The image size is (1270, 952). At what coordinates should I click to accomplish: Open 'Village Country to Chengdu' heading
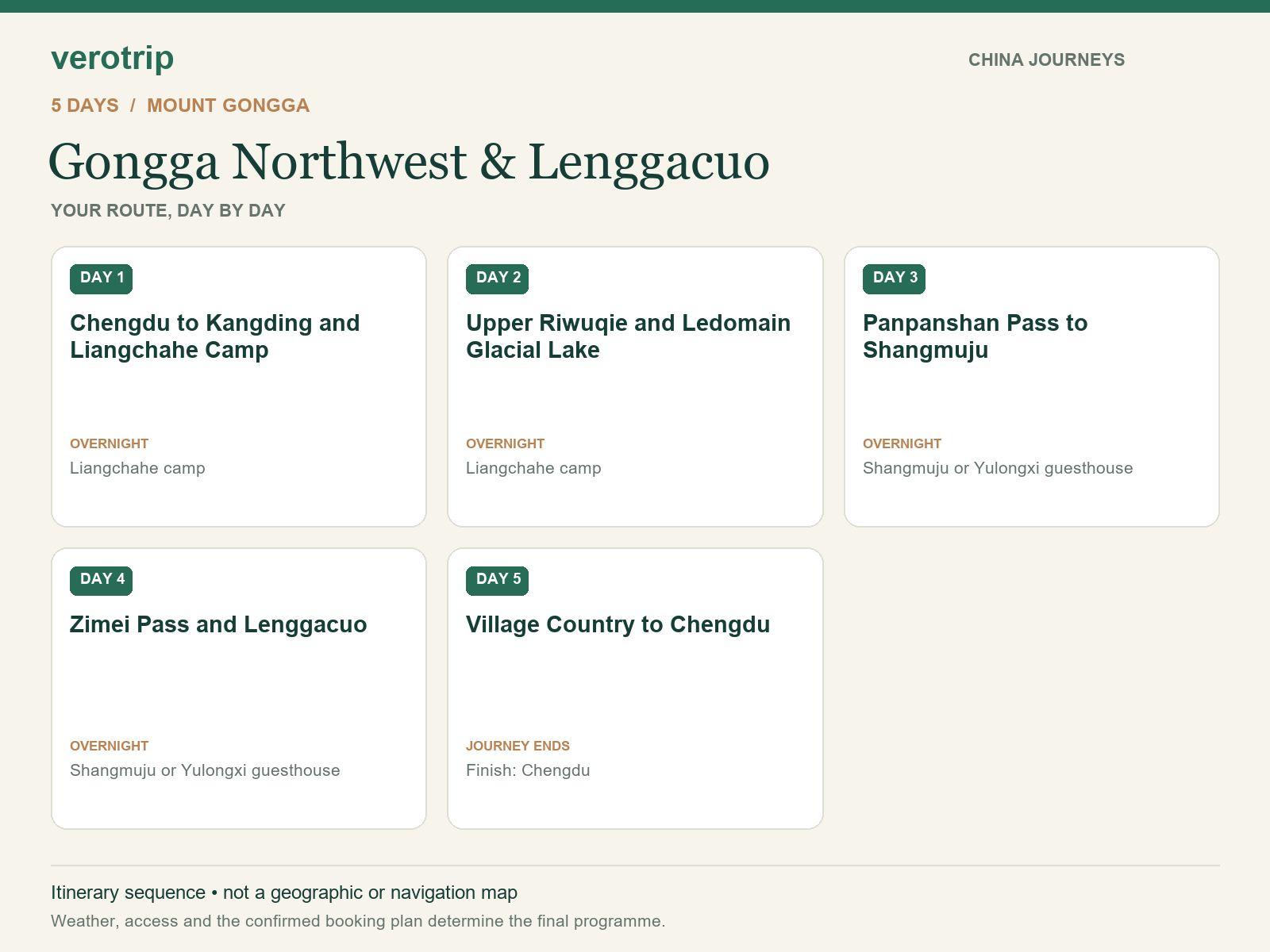pyautogui.click(x=618, y=625)
